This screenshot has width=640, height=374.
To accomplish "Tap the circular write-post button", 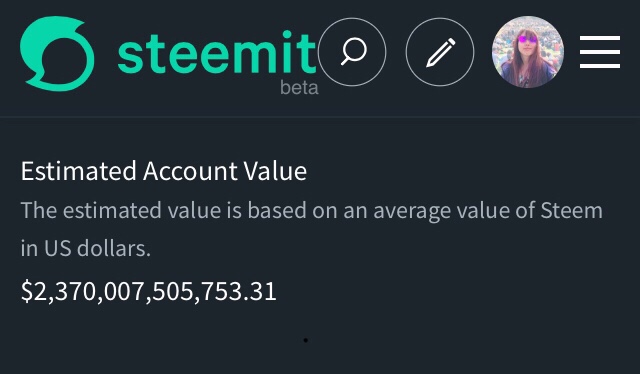I will (x=440, y=52).
